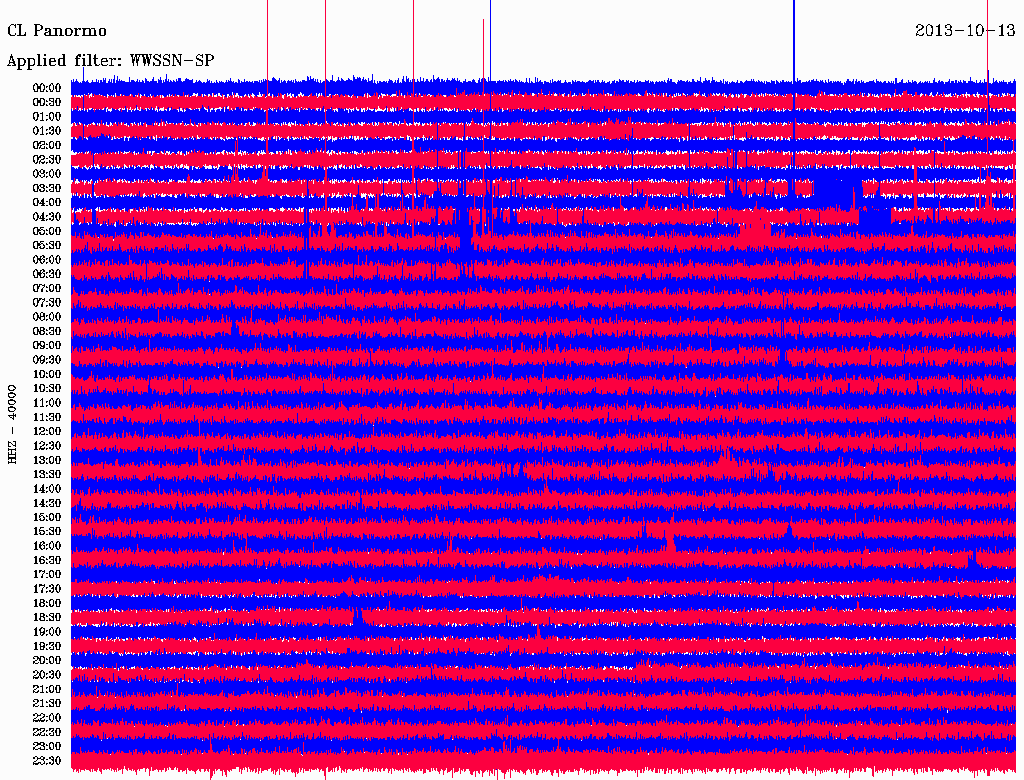1024x780 pixels.
Task: Click the 05:30 time label
Action: click(x=46, y=246)
